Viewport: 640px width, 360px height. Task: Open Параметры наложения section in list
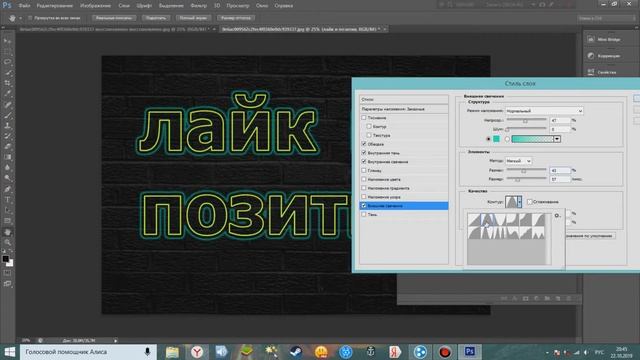(404, 109)
